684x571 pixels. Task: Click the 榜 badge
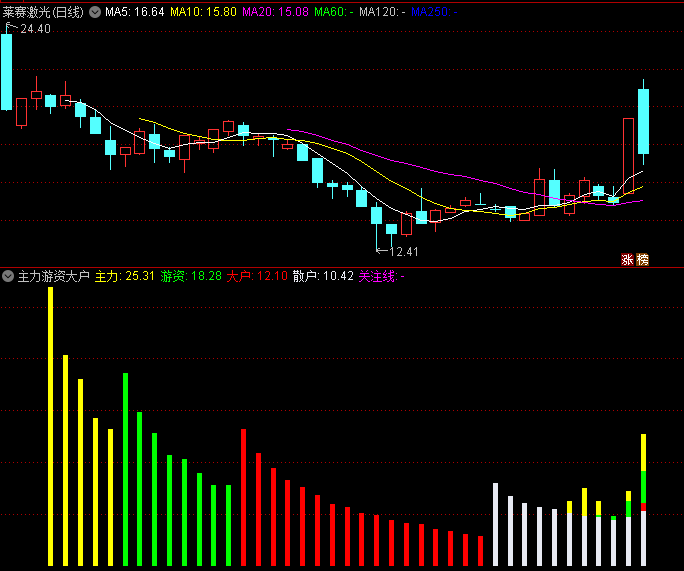(x=643, y=260)
